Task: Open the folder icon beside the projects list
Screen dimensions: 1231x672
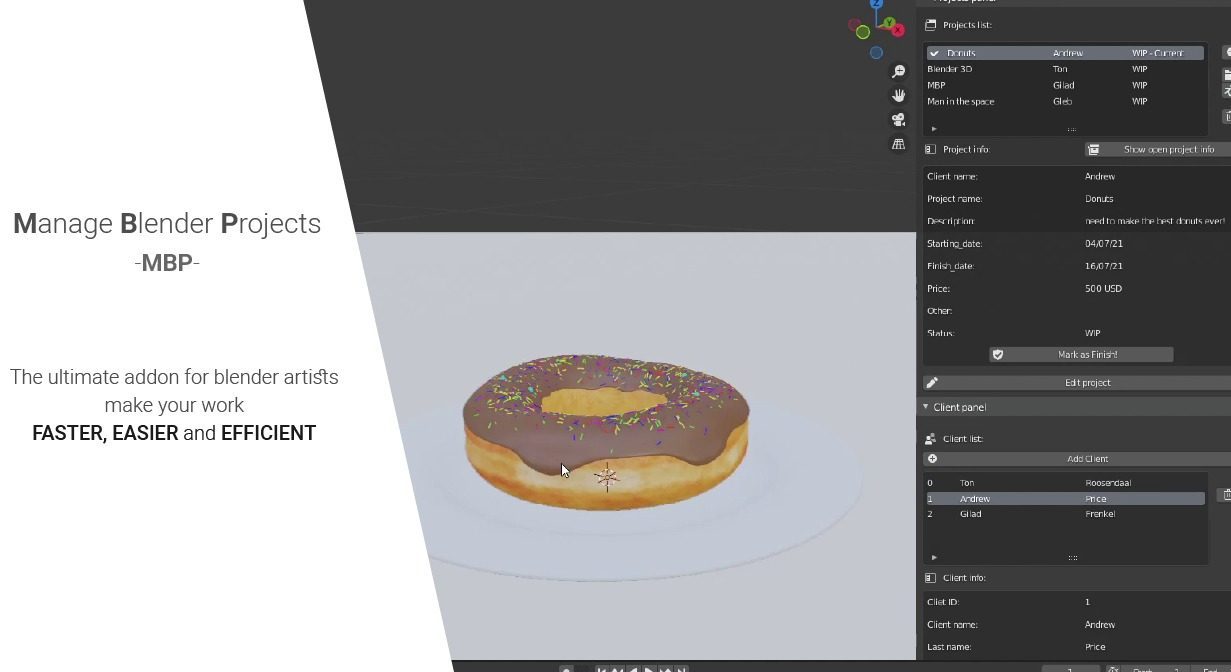Action: 1227,73
